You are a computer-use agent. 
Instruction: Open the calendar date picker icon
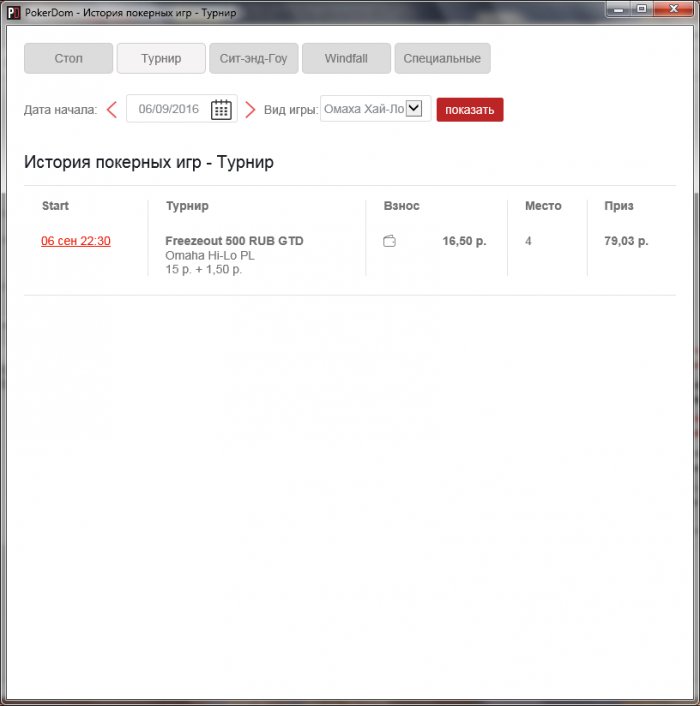pos(221,109)
